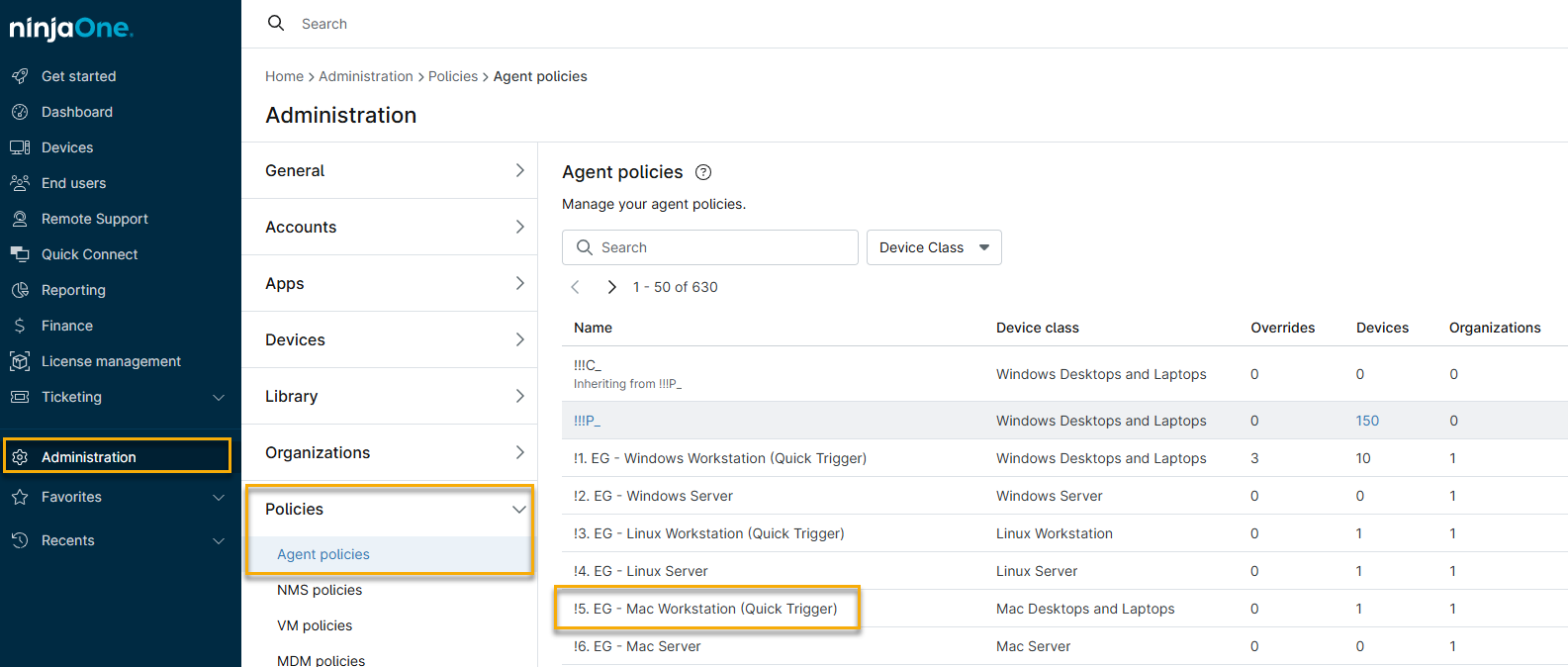Click the help icon beside Agent policies

point(703,172)
